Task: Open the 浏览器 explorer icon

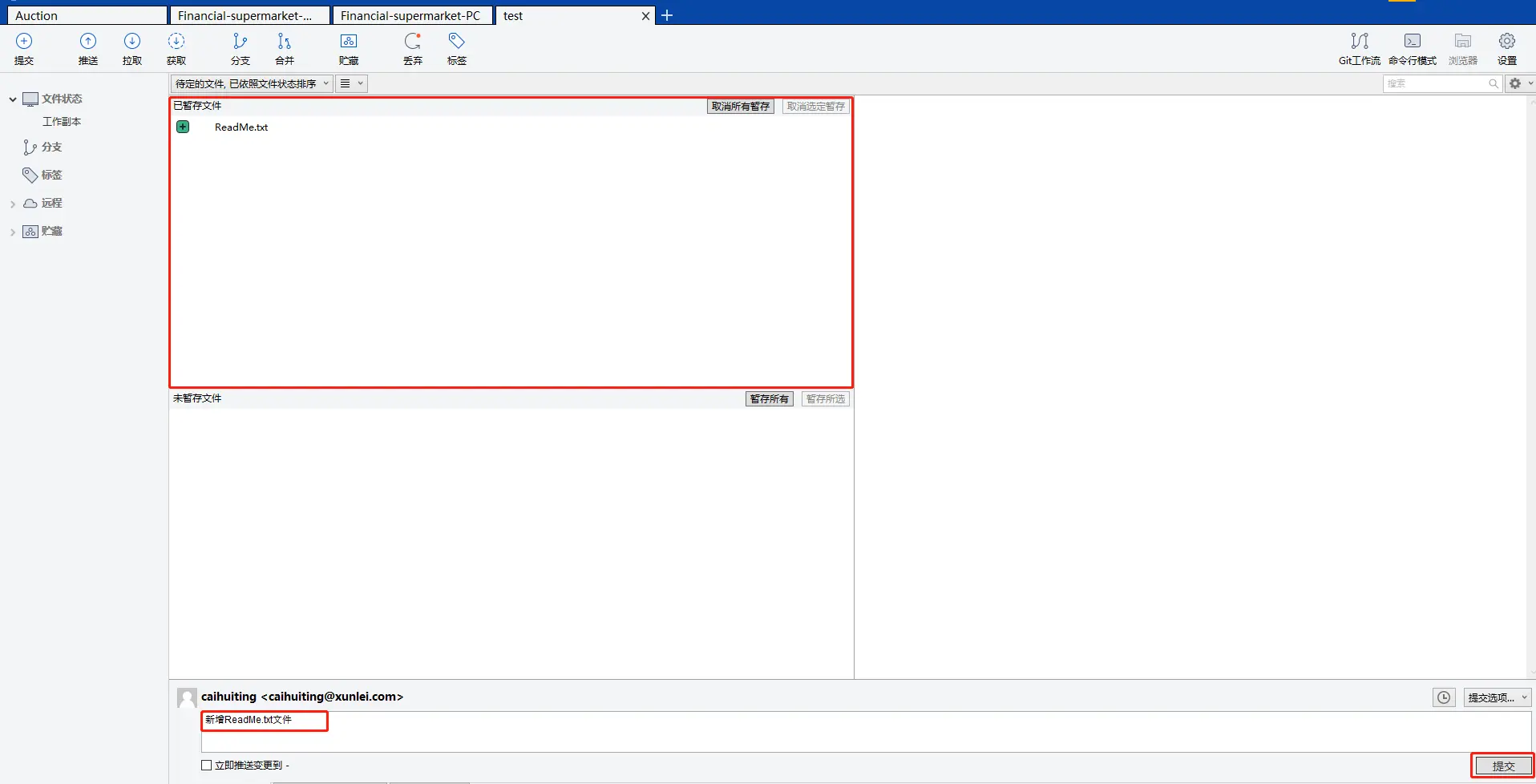Action: (x=1463, y=41)
